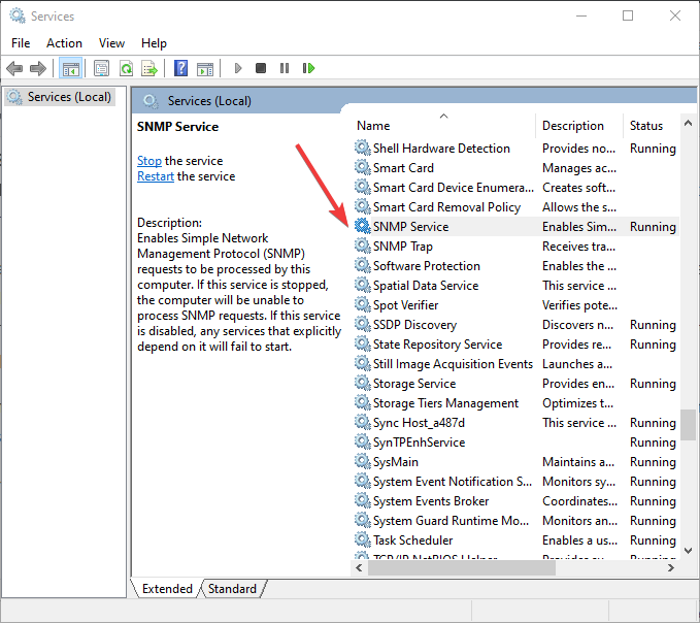The height and width of the screenshot is (623, 700).
Task: Select the SNMP Trap service row
Action: click(x=403, y=246)
